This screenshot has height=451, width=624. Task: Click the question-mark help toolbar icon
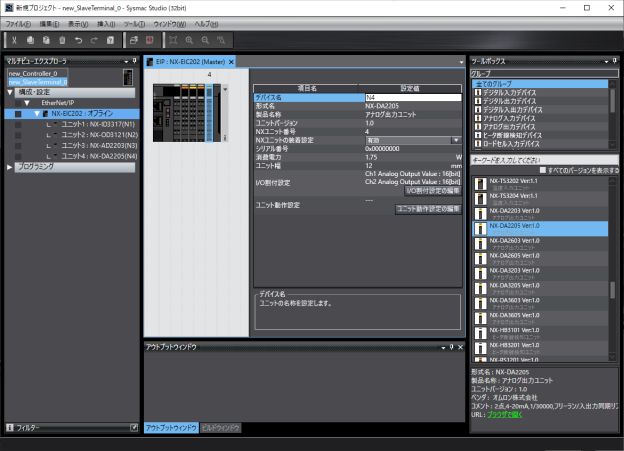[110, 40]
